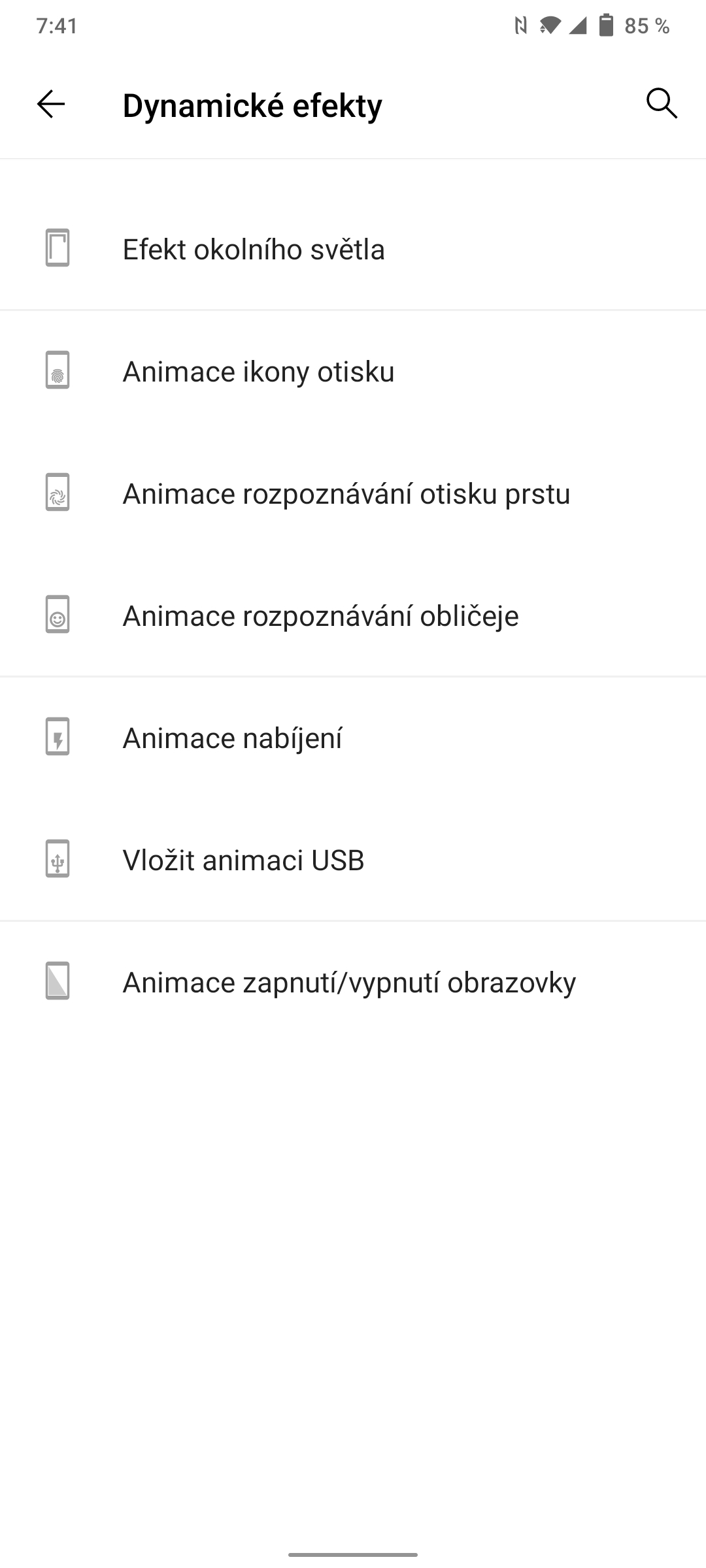Tap the Dynamické efekty page title
Image resolution: width=706 pixels, height=1568 pixels.
click(x=252, y=105)
